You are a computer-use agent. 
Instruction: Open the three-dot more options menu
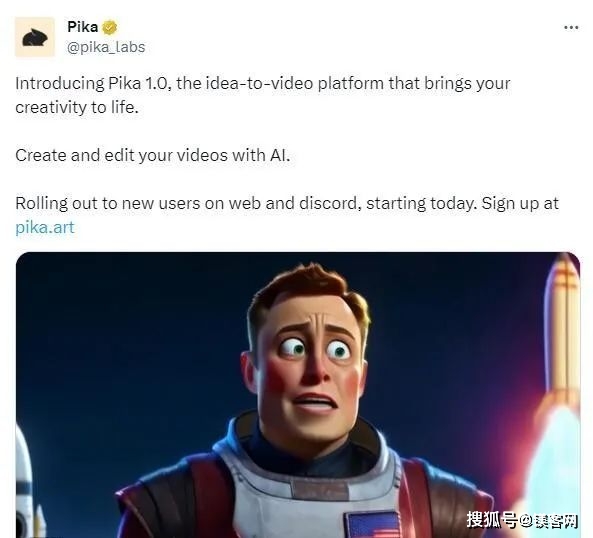coord(571,28)
